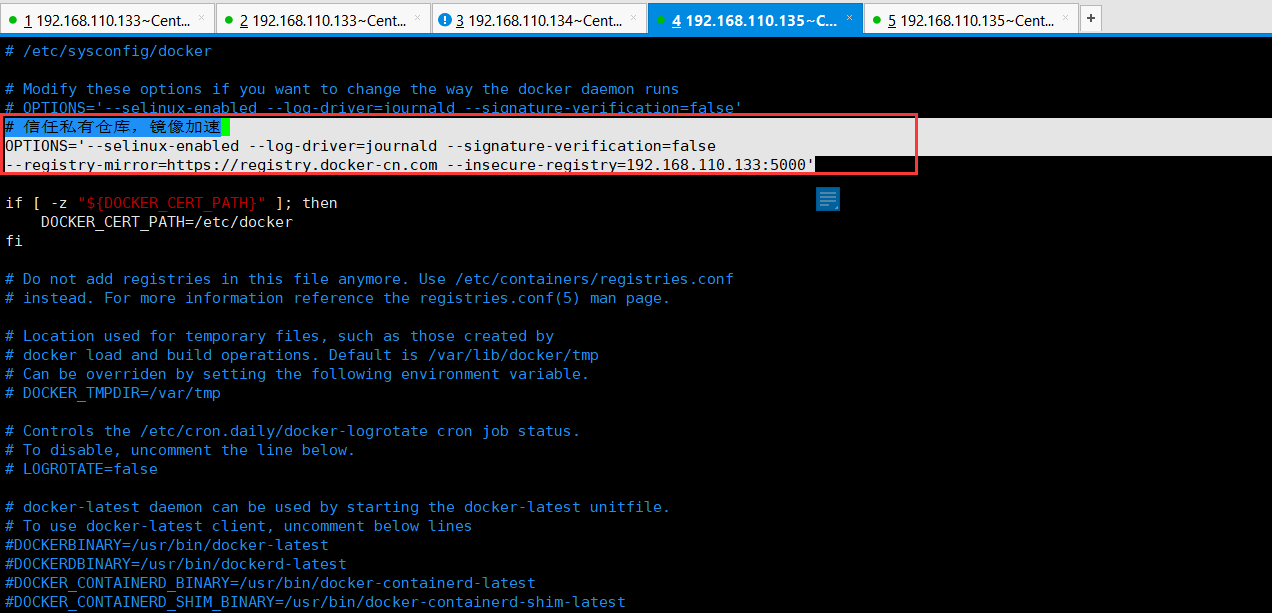
Task: Click 'docker load and build operations' line
Action: click(x=301, y=355)
